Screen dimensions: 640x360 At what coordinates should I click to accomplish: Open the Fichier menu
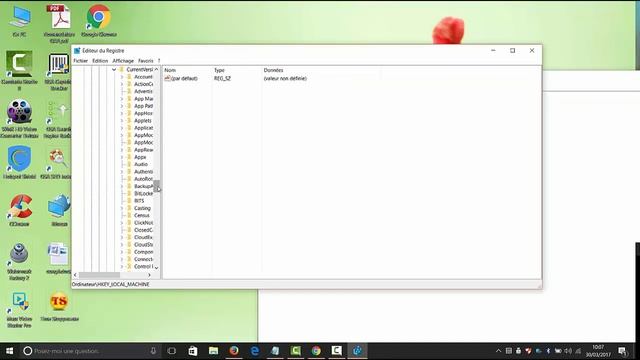[80, 61]
